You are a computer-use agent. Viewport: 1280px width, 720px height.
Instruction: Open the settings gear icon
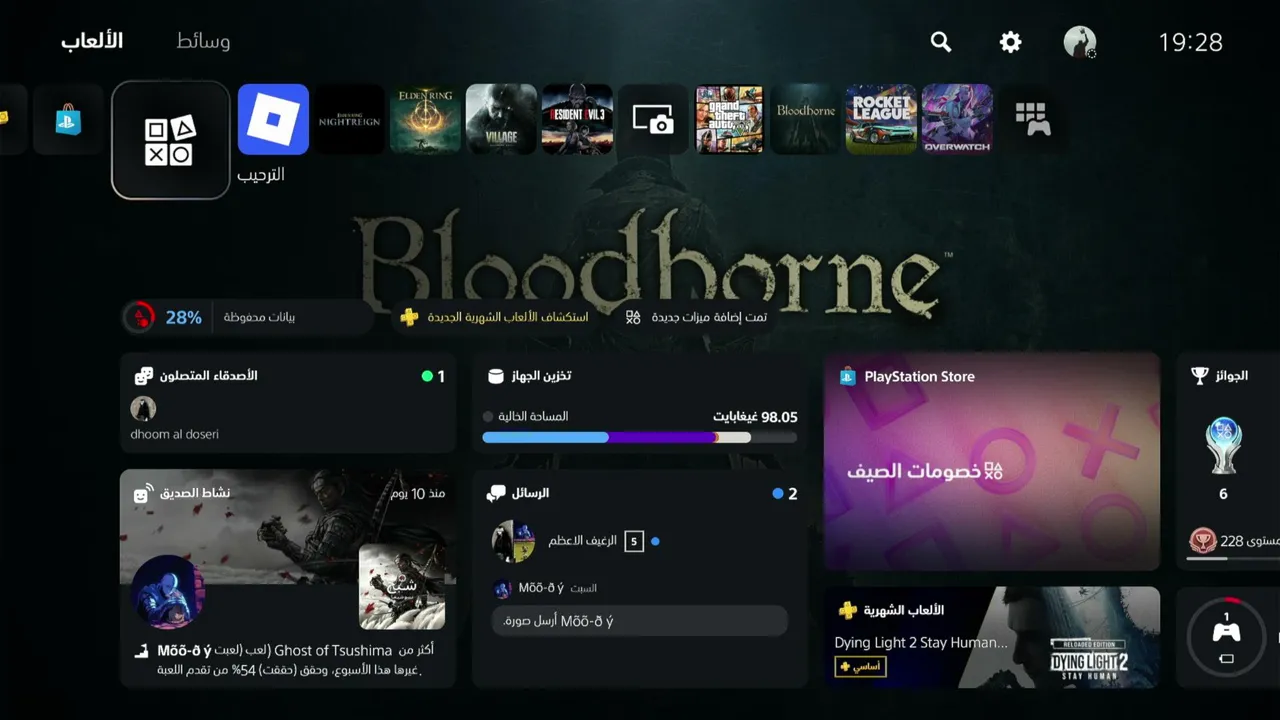click(x=1011, y=41)
